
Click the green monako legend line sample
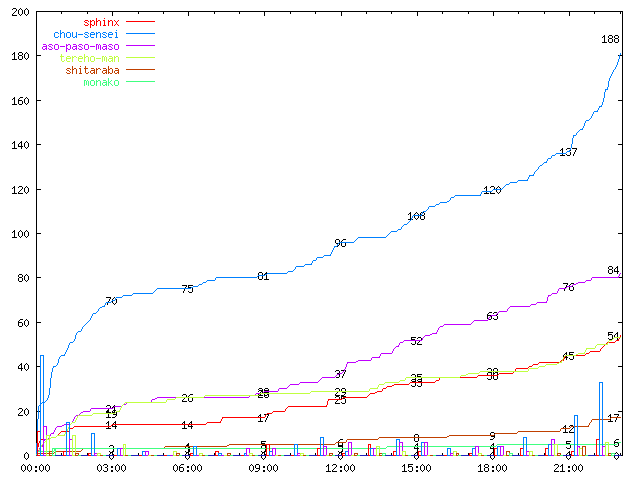click(x=140, y=82)
